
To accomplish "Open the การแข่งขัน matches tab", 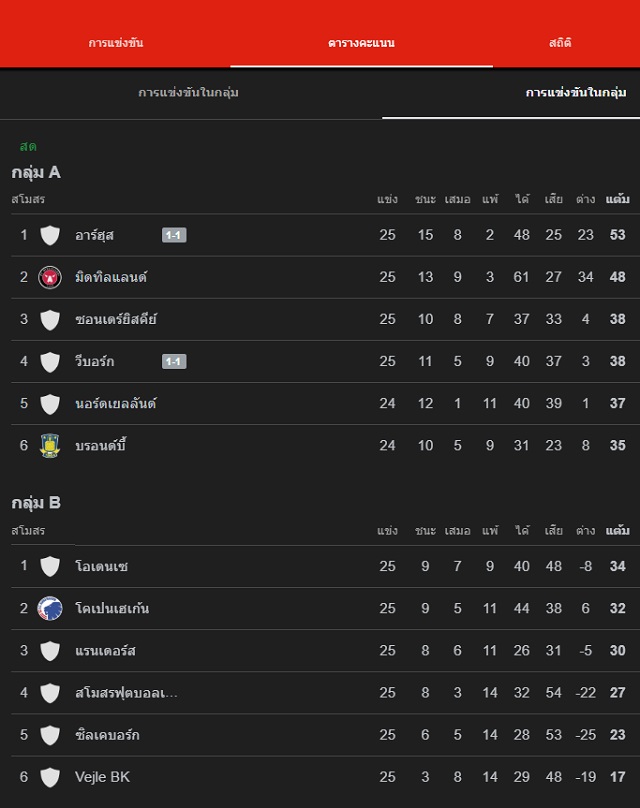I will click(116, 43).
